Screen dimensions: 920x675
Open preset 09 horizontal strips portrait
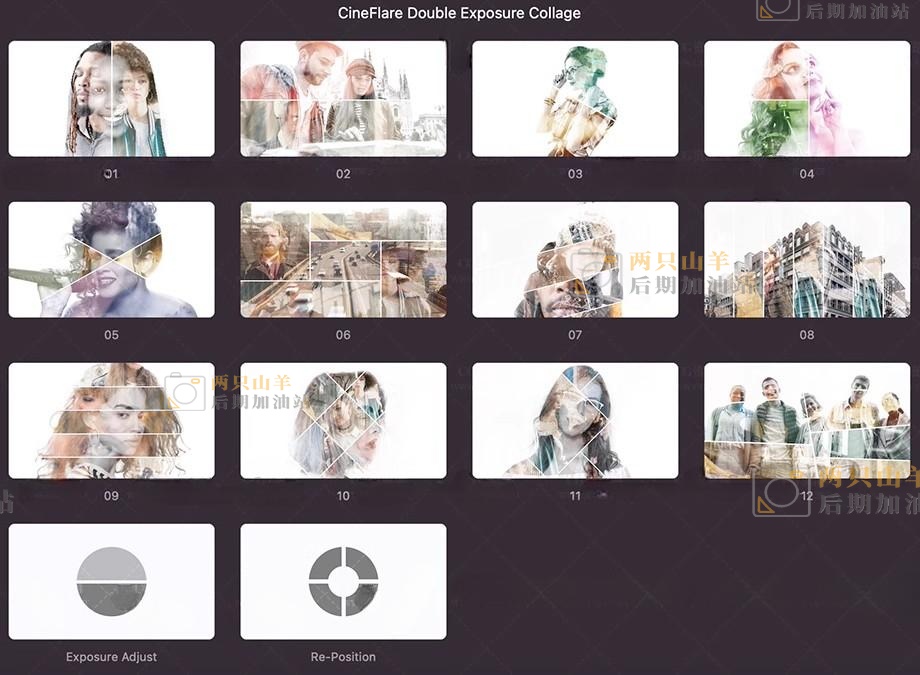pyautogui.click(x=111, y=421)
